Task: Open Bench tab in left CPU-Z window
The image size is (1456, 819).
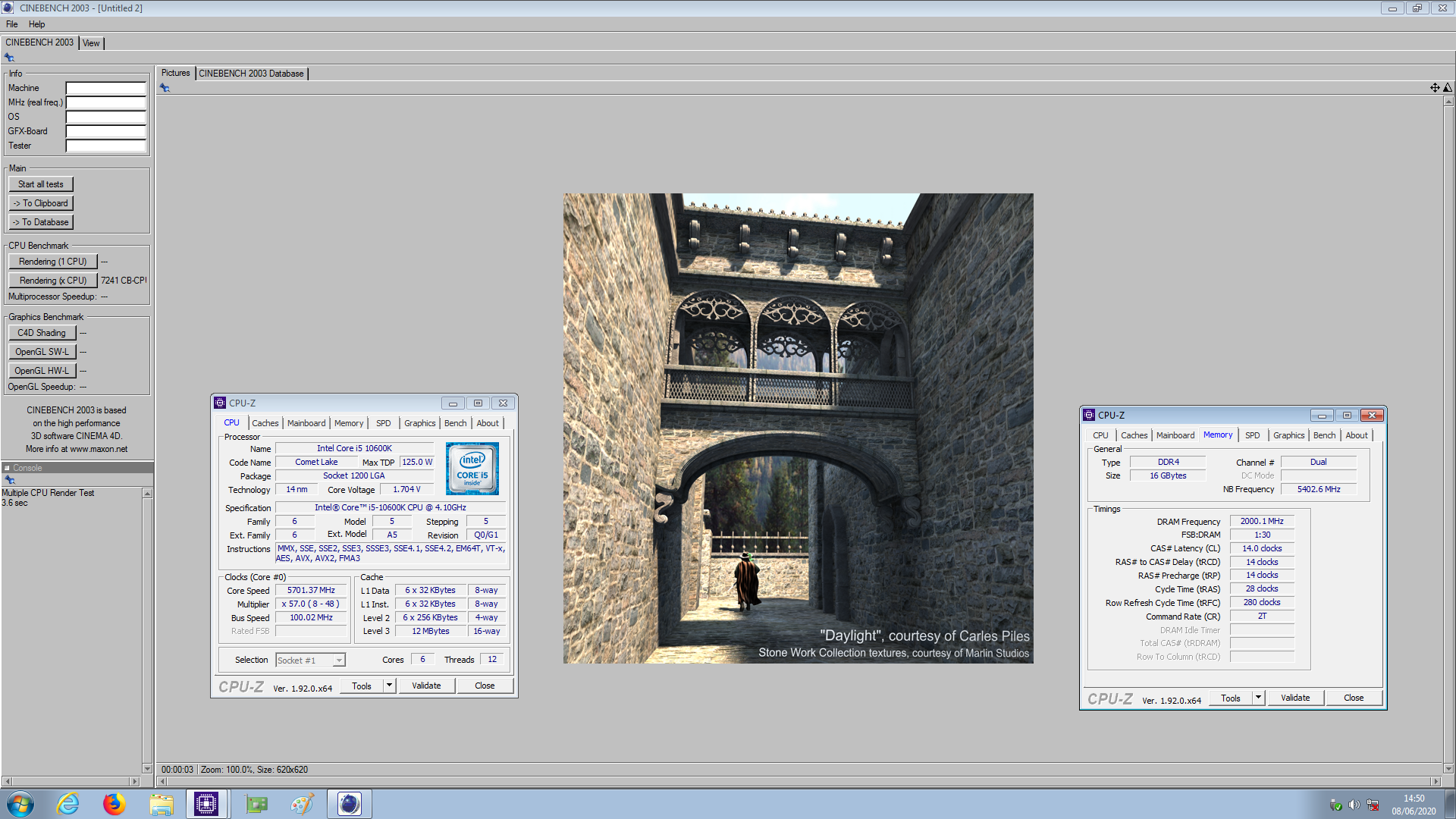Action: tap(456, 423)
